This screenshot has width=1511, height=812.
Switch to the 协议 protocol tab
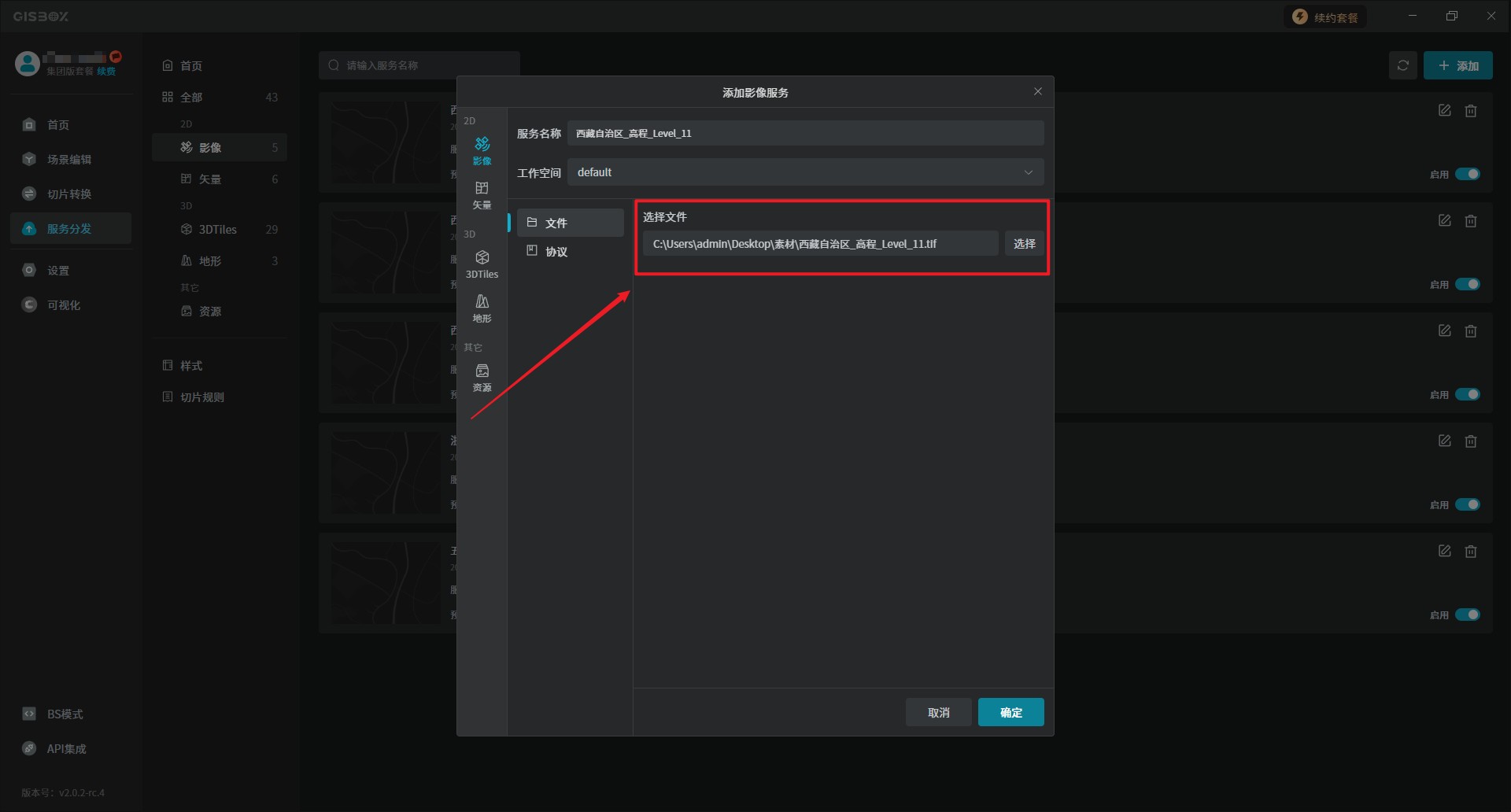pyautogui.click(x=556, y=252)
